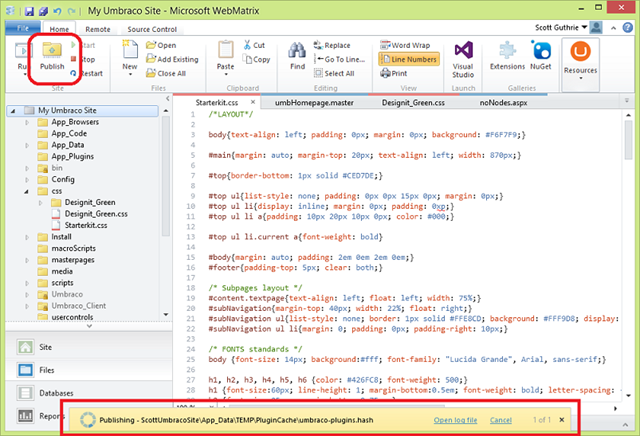Screen dimensions: 640x436
Task: Click the editor vertical scrollbar thumb
Action: click(628, 140)
